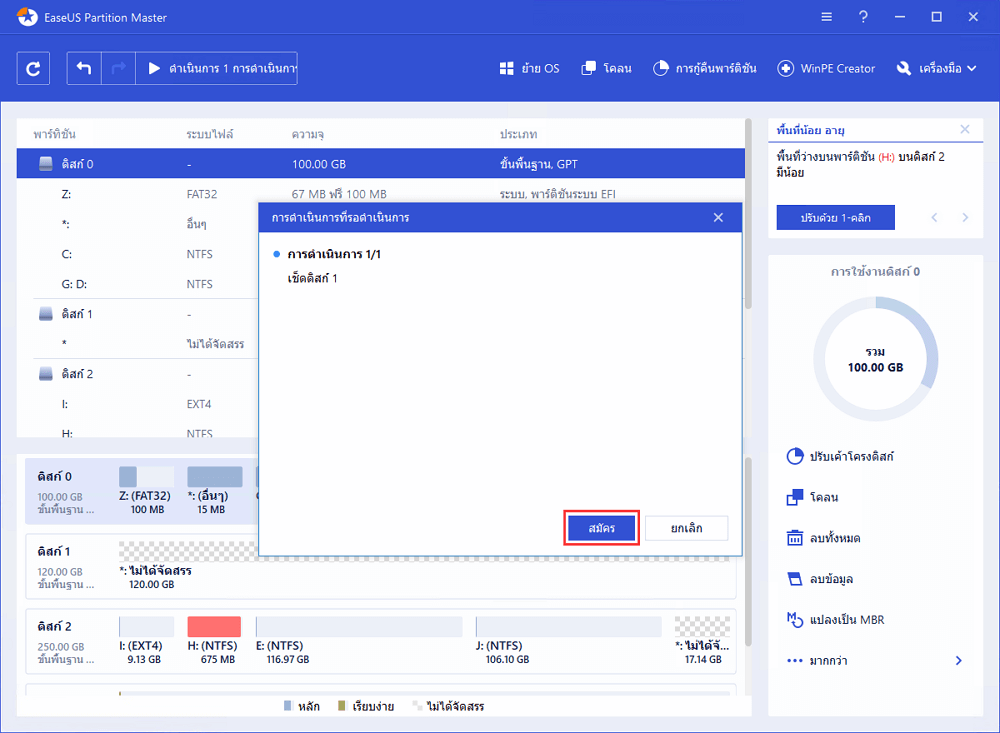Open the โคลน clone tool in the toolbar
1000x733 pixels.
pyautogui.click(x=607, y=68)
